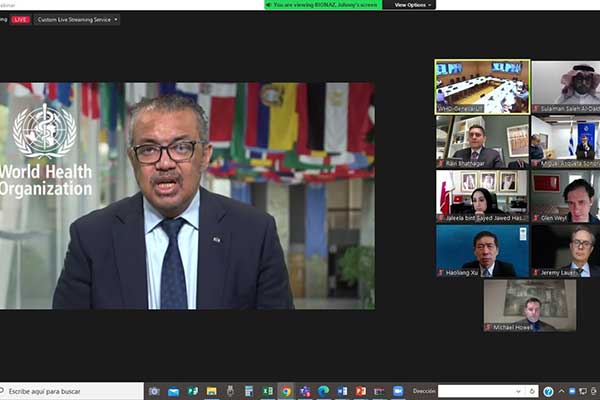This screenshot has width=600, height=400.
Task: Click the Windows search box 'Escribe aquí para buscar'
Action: (72, 391)
